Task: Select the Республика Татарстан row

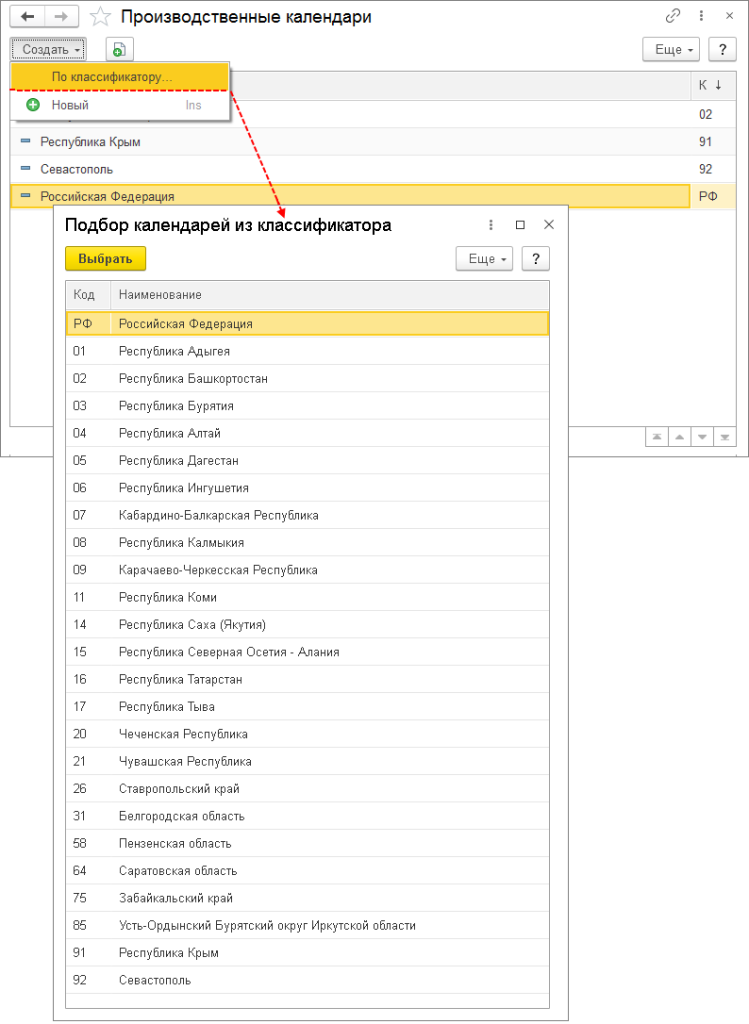Action: (180, 679)
